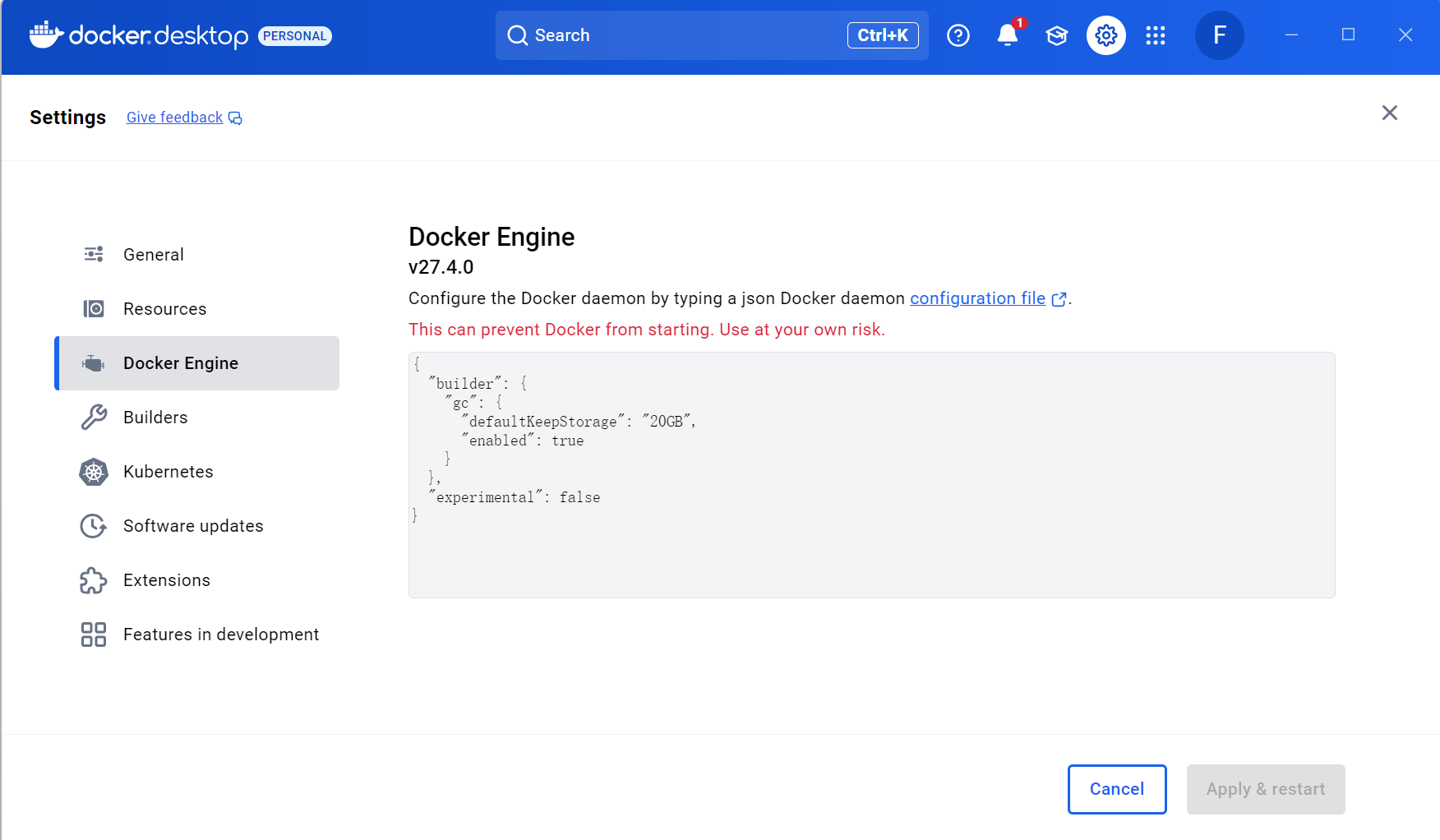Click the "enabled": true line
This screenshot has width=1440, height=840.
point(523,441)
